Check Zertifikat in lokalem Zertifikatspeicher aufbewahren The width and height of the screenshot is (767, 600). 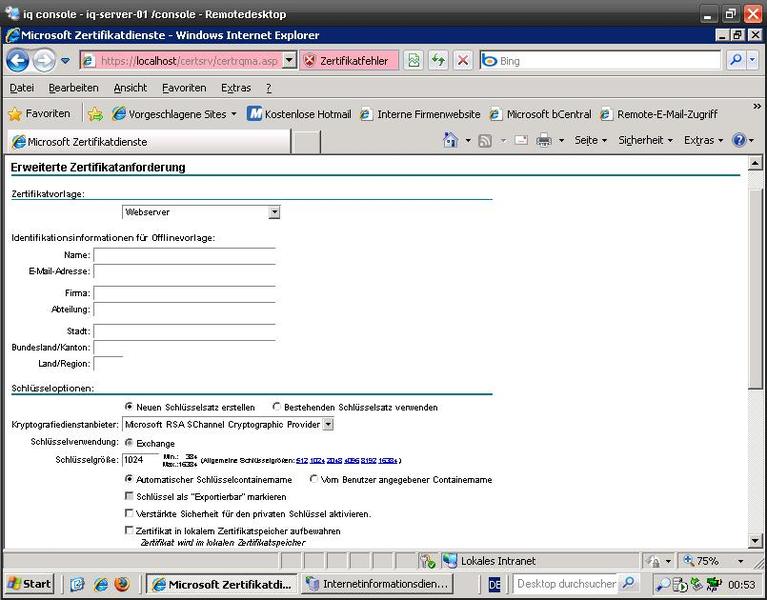pyautogui.click(x=129, y=530)
